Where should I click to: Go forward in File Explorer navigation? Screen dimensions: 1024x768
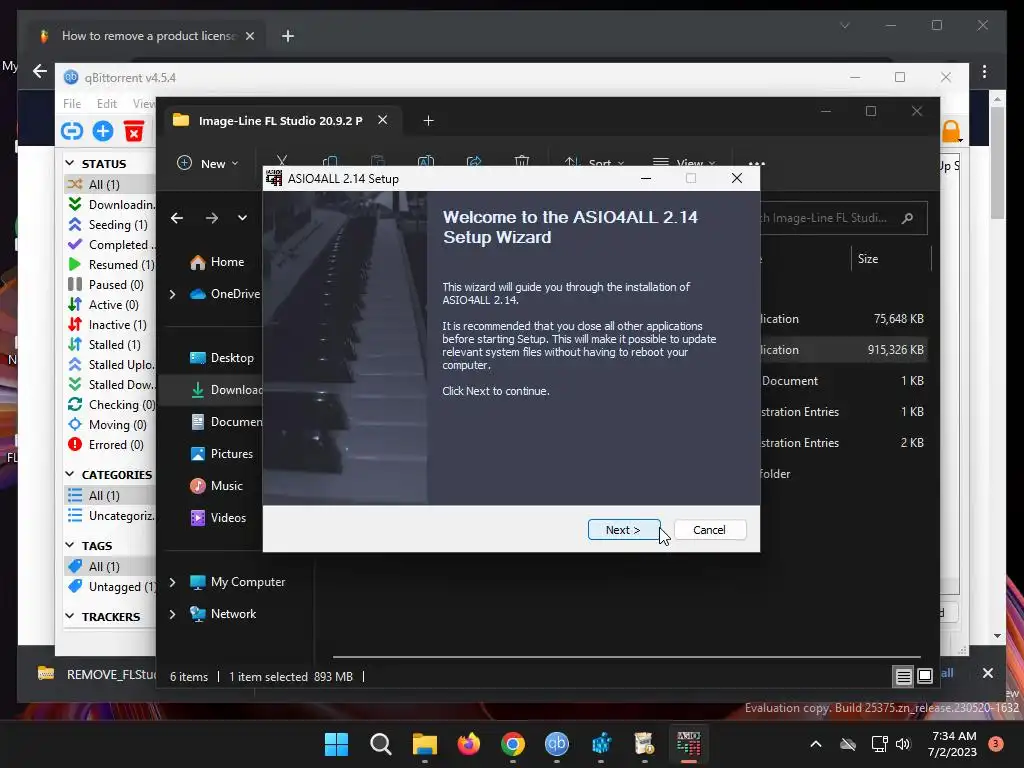pyautogui.click(x=212, y=218)
